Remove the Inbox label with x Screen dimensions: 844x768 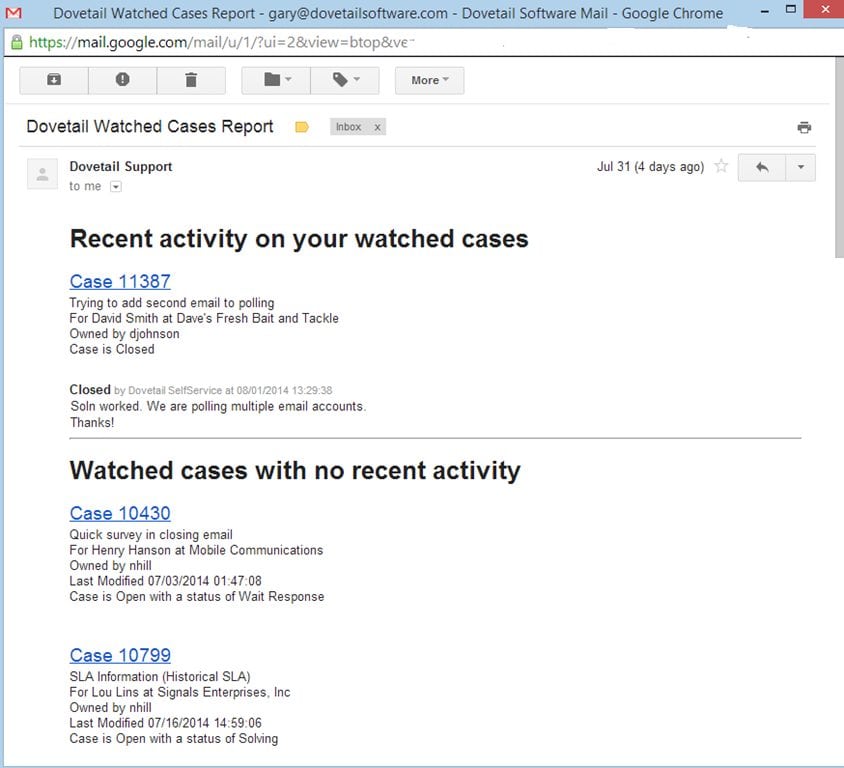click(378, 128)
